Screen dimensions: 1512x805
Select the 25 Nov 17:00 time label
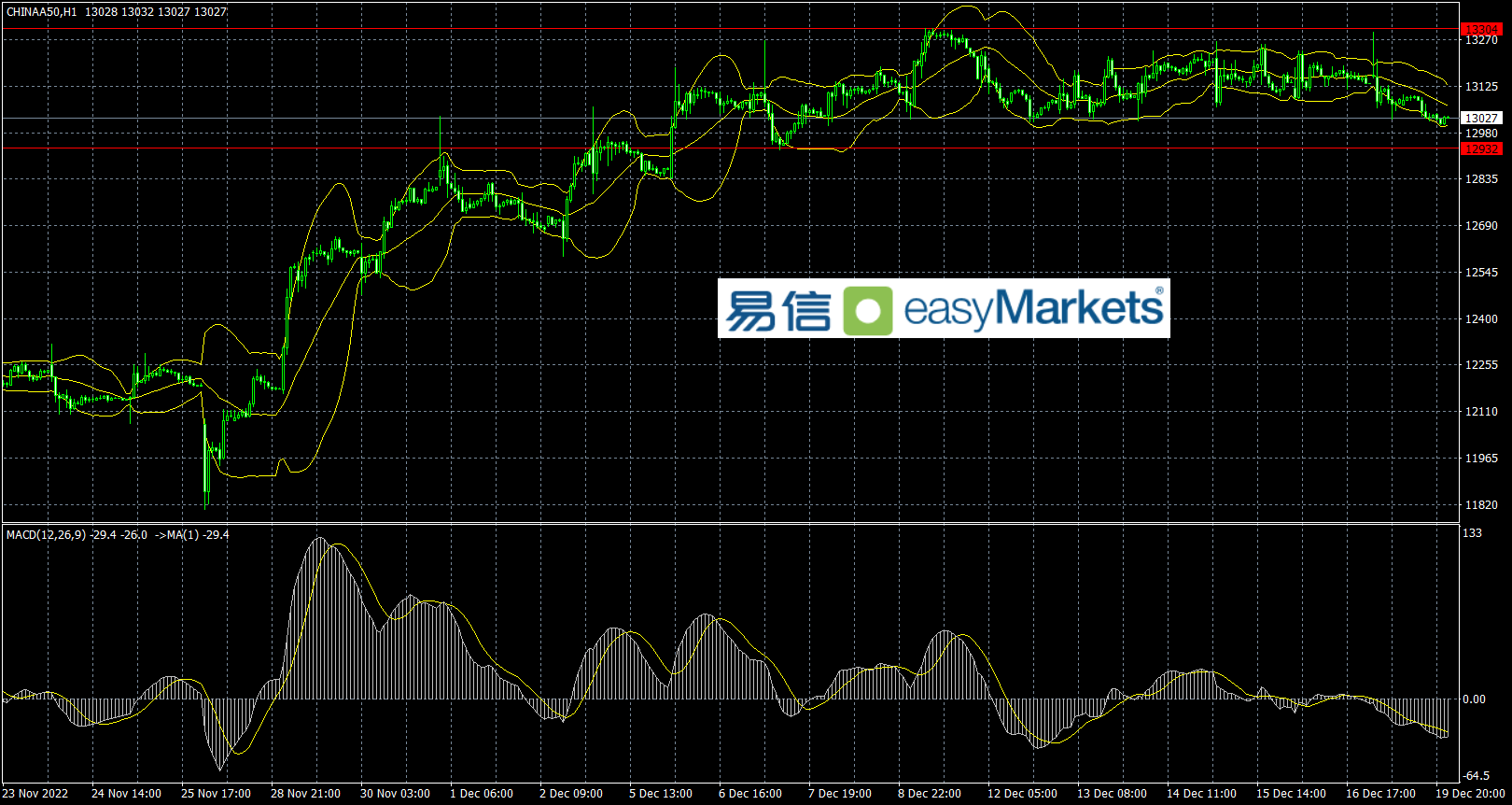(216, 794)
